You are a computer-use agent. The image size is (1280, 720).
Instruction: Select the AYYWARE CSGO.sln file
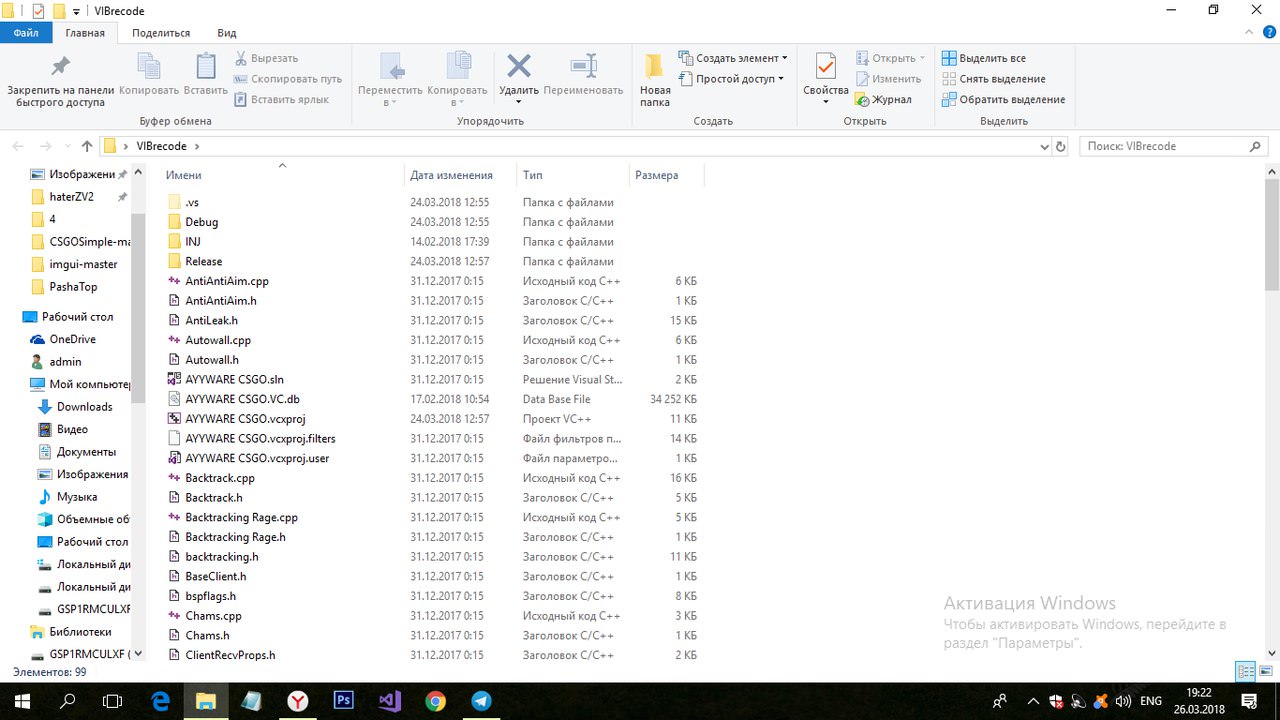pyautogui.click(x=234, y=380)
